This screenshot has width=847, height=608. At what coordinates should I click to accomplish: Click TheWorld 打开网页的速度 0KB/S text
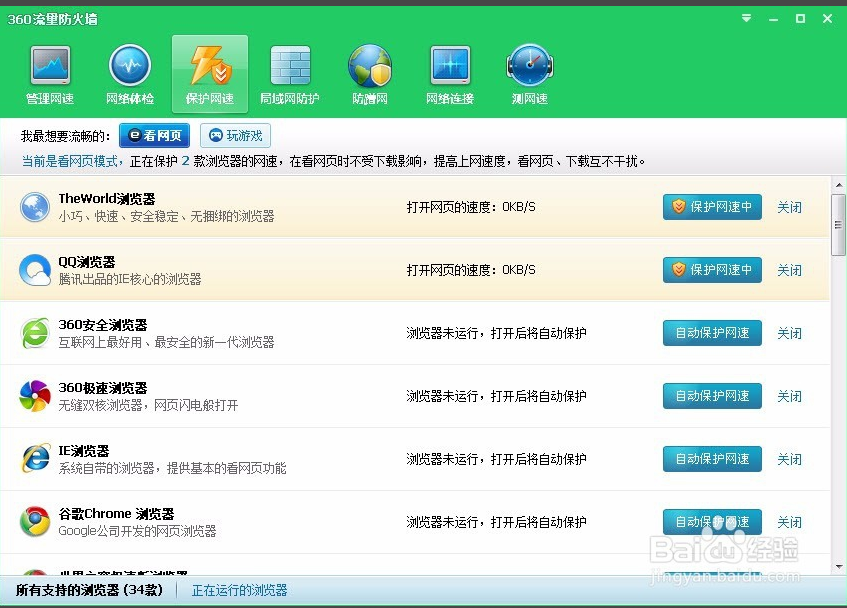point(471,207)
